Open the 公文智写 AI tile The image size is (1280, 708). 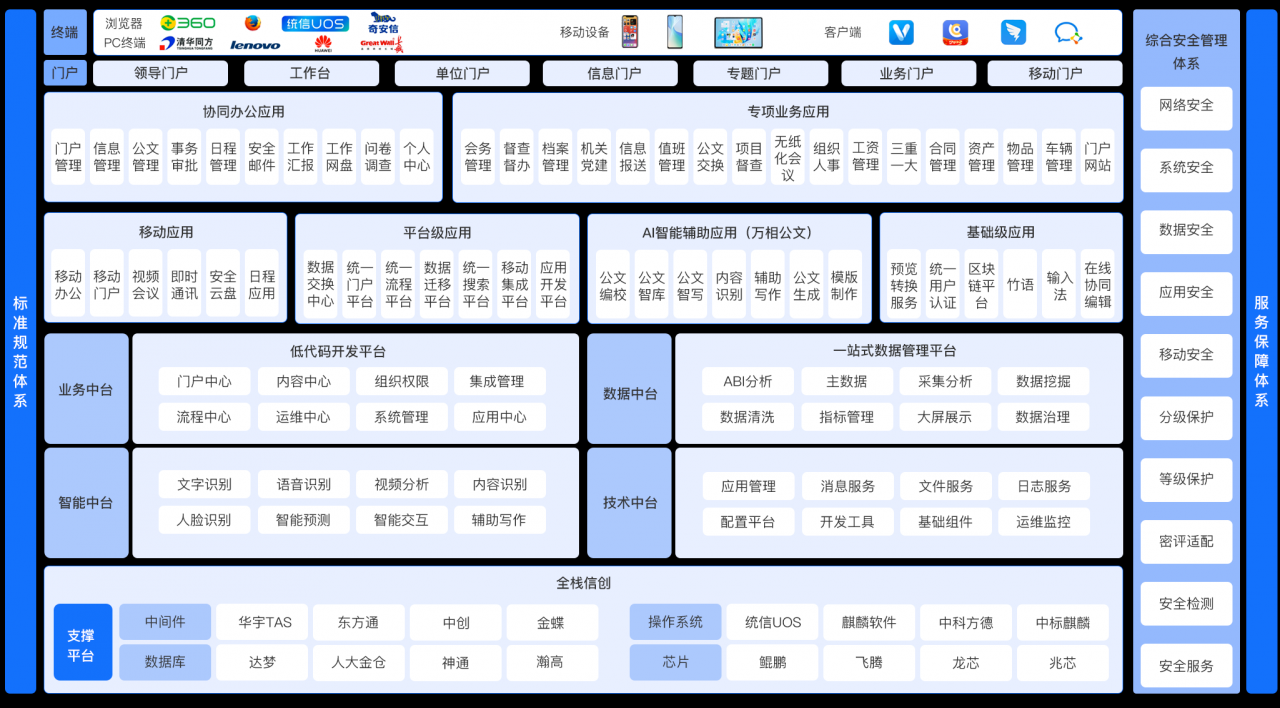(690, 284)
